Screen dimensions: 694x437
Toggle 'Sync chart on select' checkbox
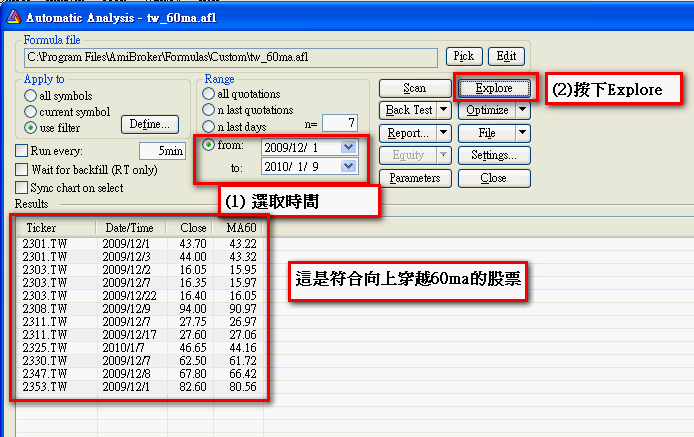pos(21,187)
